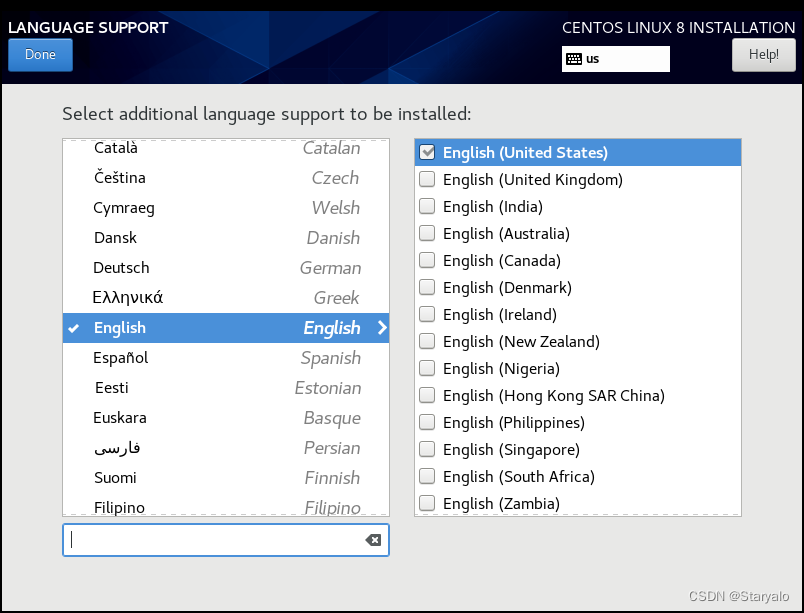Viewport: 804px width, 613px height.
Task: Click the italic Estonian label
Action: click(x=328, y=388)
